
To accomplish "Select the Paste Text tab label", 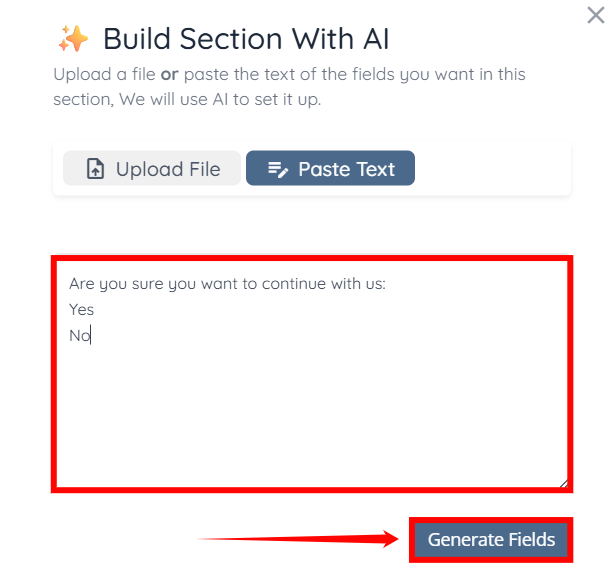I will point(346,169).
